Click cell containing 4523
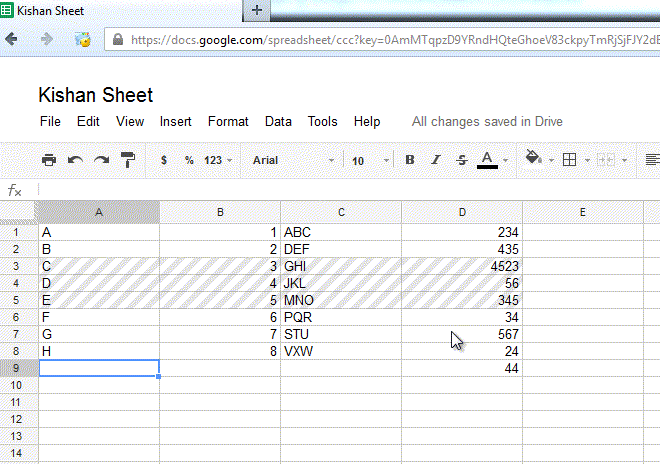Image resolution: width=660 pixels, height=464 pixels. pos(462,266)
